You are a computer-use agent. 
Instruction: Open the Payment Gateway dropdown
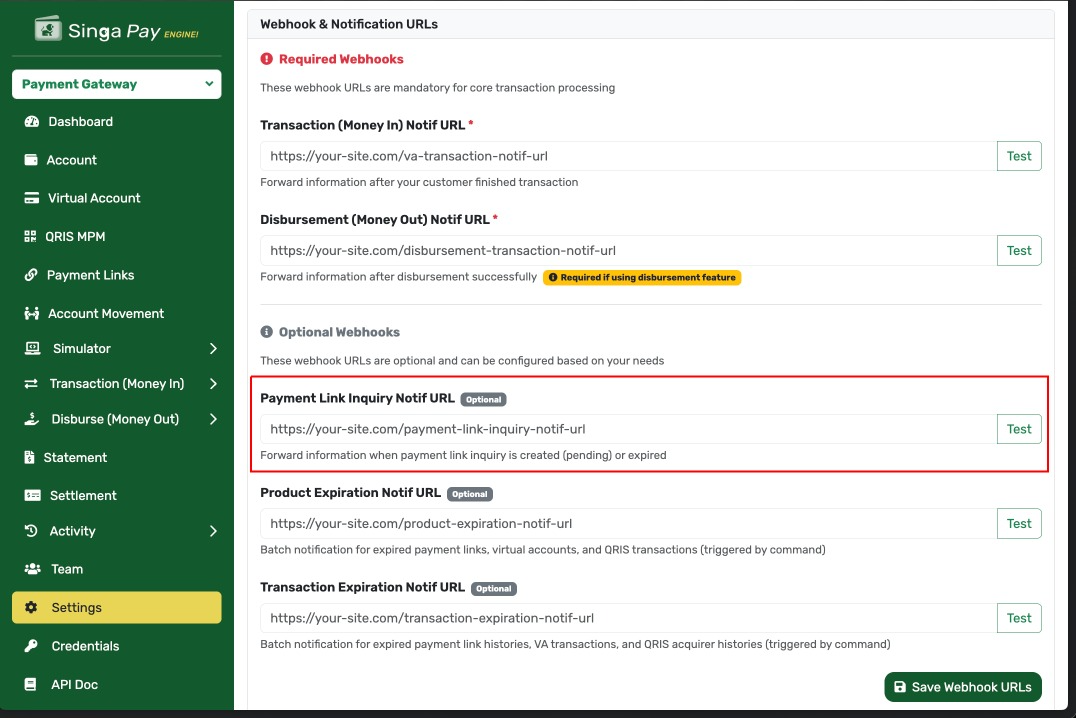pyautogui.click(x=116, y=83)
